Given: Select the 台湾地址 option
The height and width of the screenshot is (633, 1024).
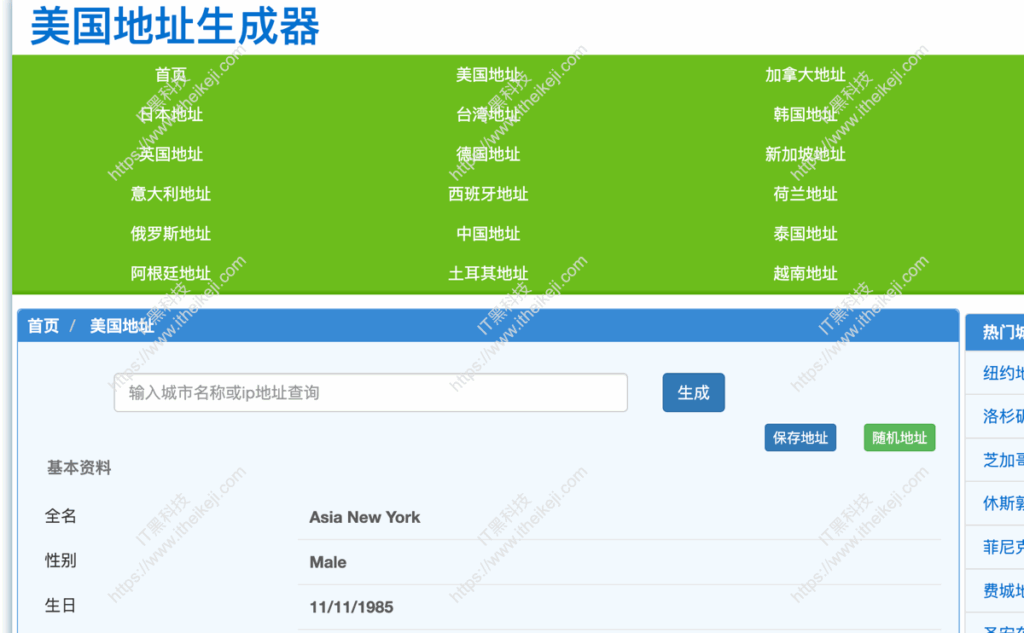Looking at the screenshot, I should [x=487, y=114].
